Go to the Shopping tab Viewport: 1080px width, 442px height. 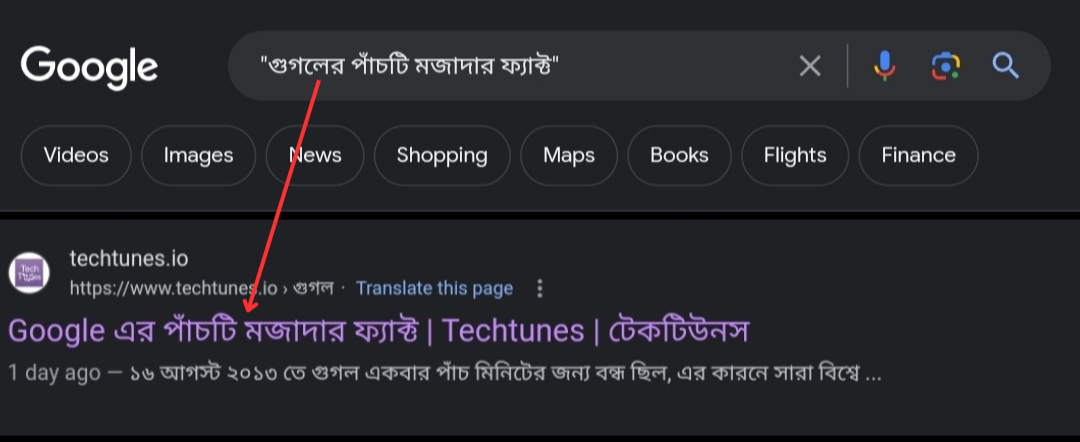point(442,155)
